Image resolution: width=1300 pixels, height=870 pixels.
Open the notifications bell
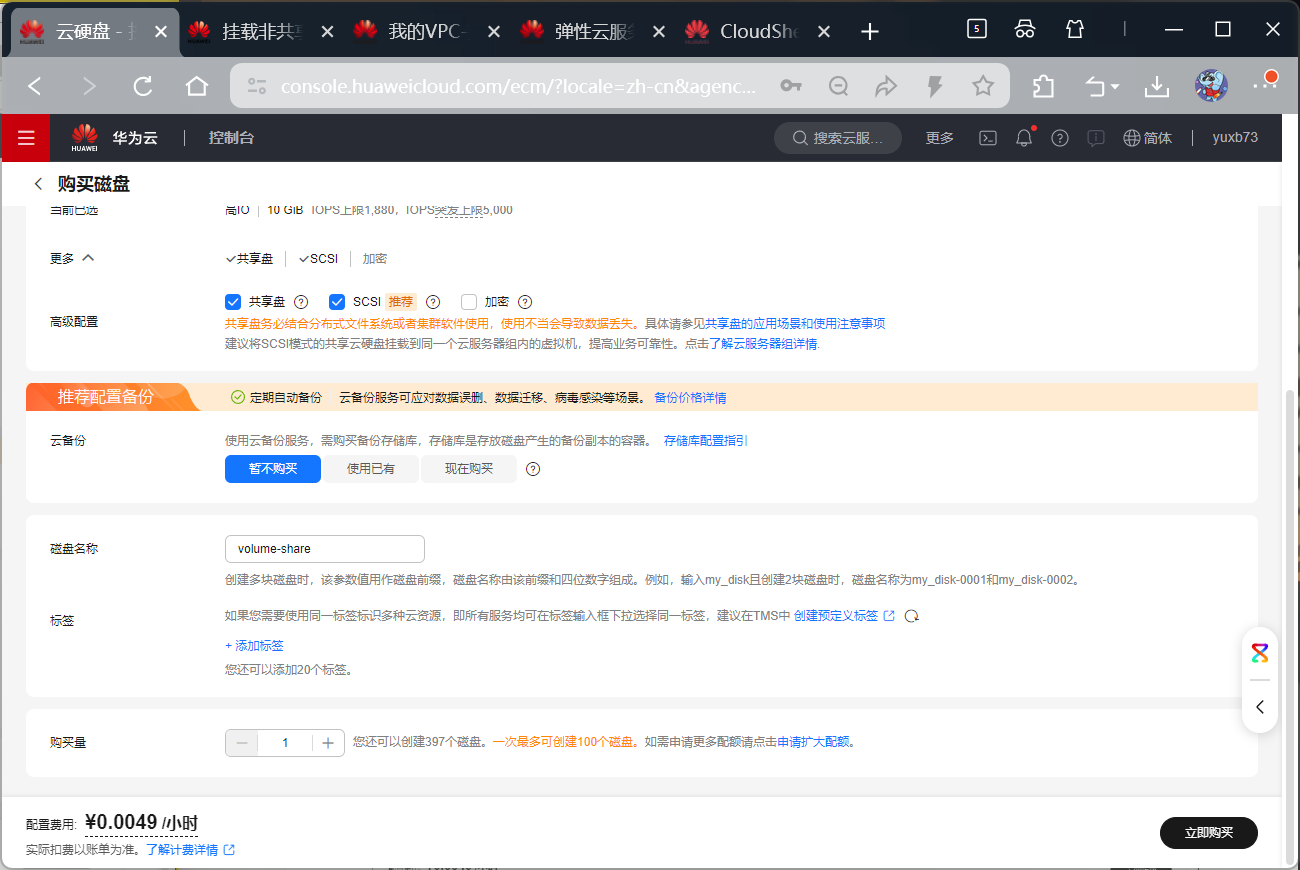(x=1024, y=138)
